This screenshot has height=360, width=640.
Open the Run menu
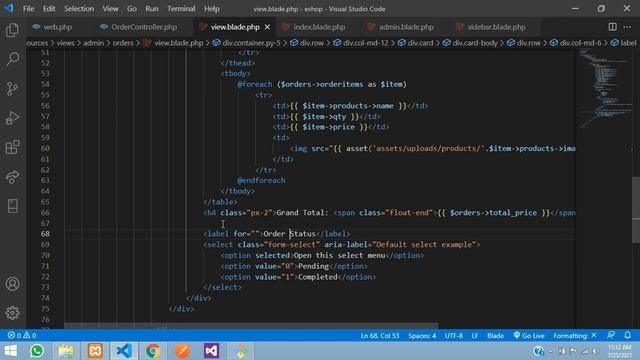pos(152,9)
